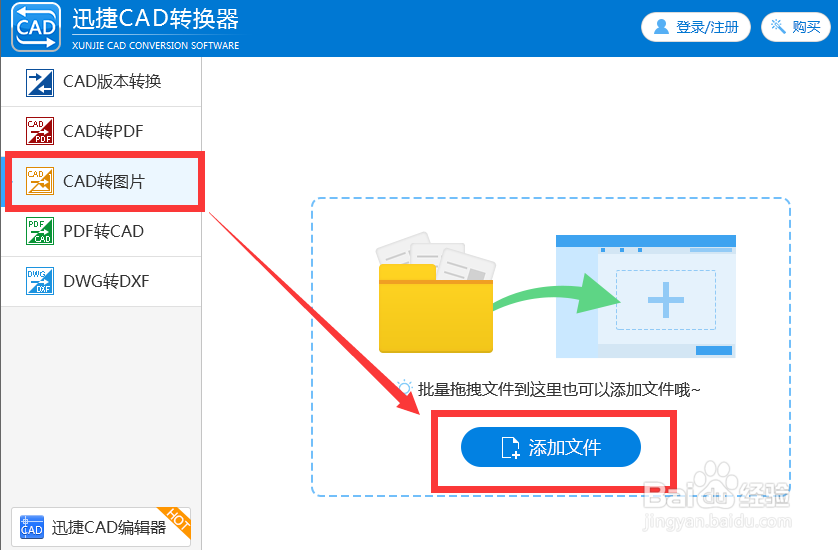Screen dimensions: 838x550
Task: Click the 购买 button
Action: point(796,27)
